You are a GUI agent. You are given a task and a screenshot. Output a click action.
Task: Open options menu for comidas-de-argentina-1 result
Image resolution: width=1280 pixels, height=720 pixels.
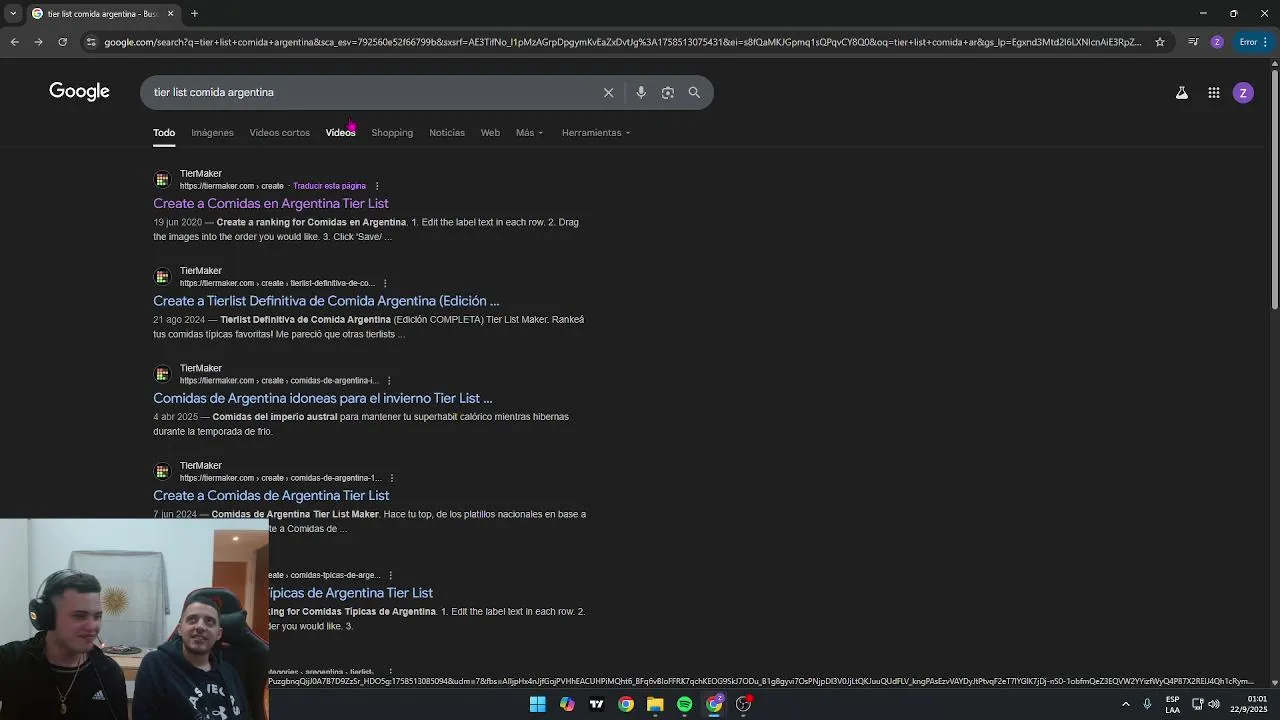pyautogui.click(x=392, y=478)
